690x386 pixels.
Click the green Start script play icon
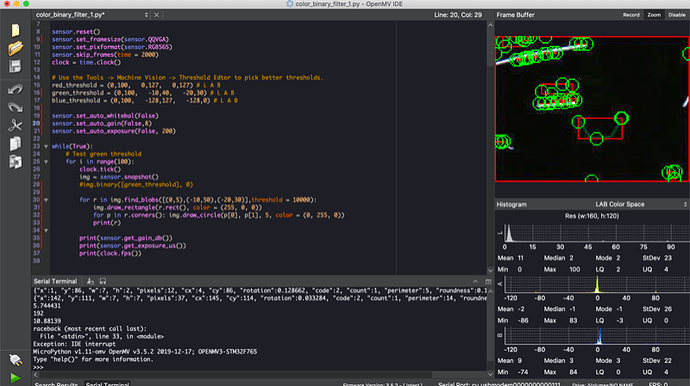pos(15,378)
